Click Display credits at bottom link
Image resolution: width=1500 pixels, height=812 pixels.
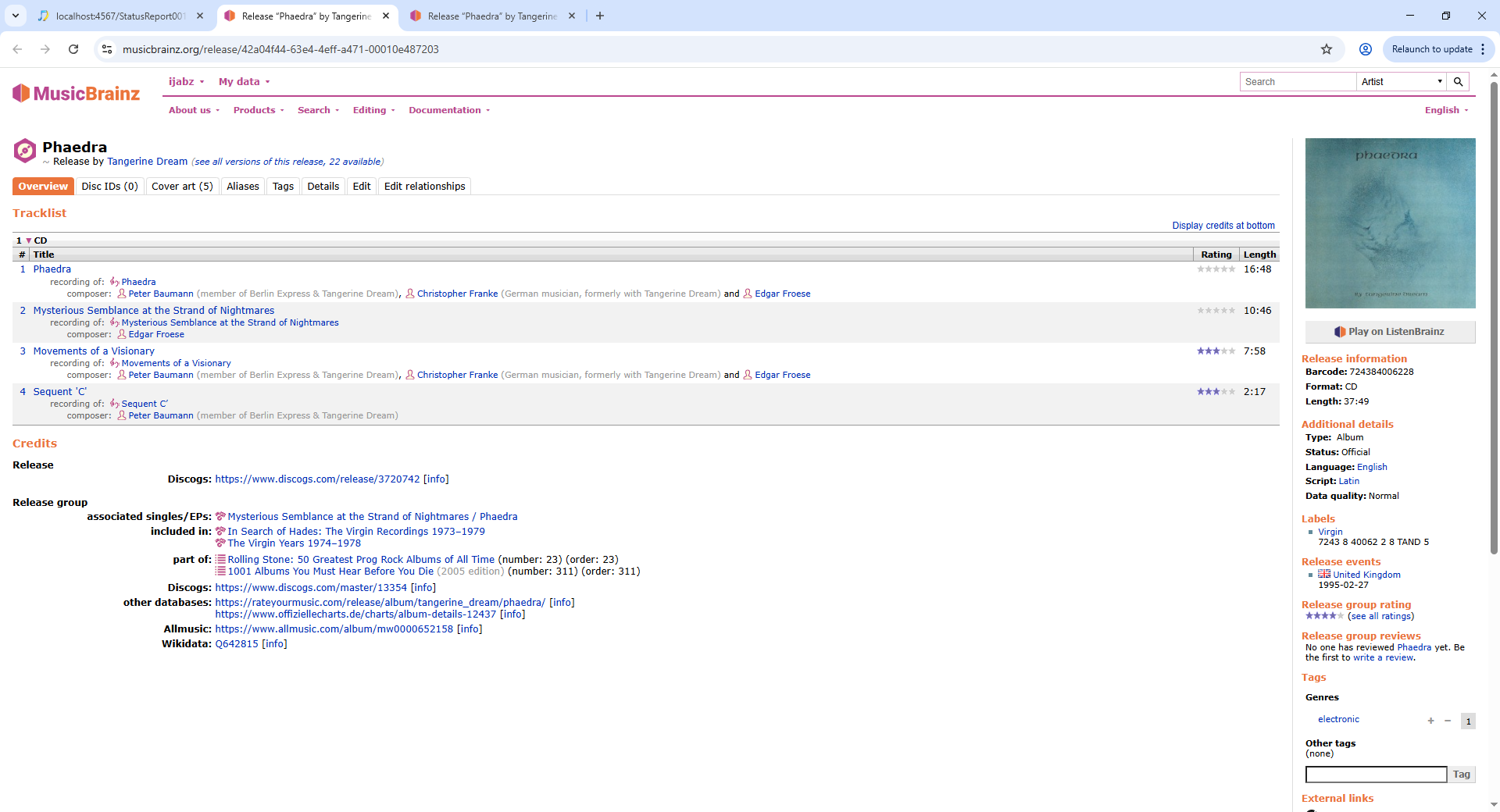[x=1223, y=226]
